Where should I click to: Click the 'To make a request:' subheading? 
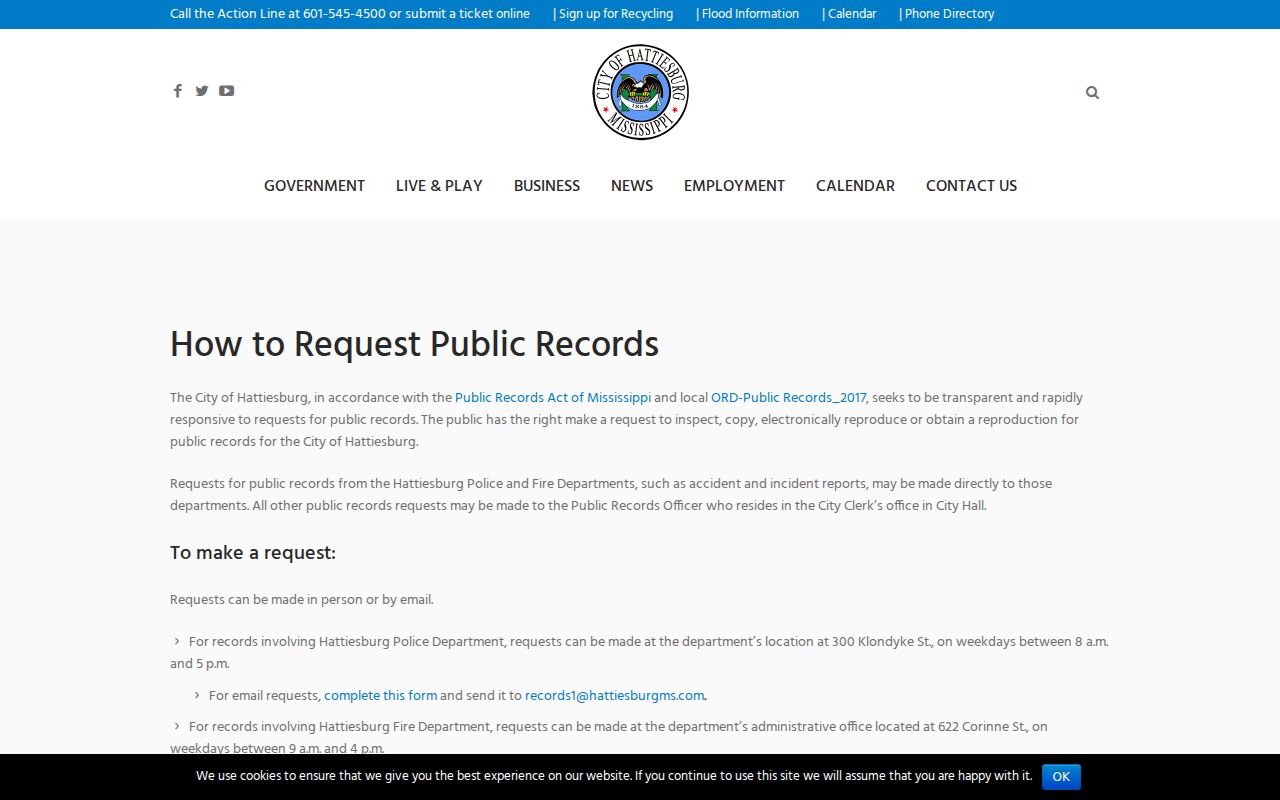[x=253, y=553]
